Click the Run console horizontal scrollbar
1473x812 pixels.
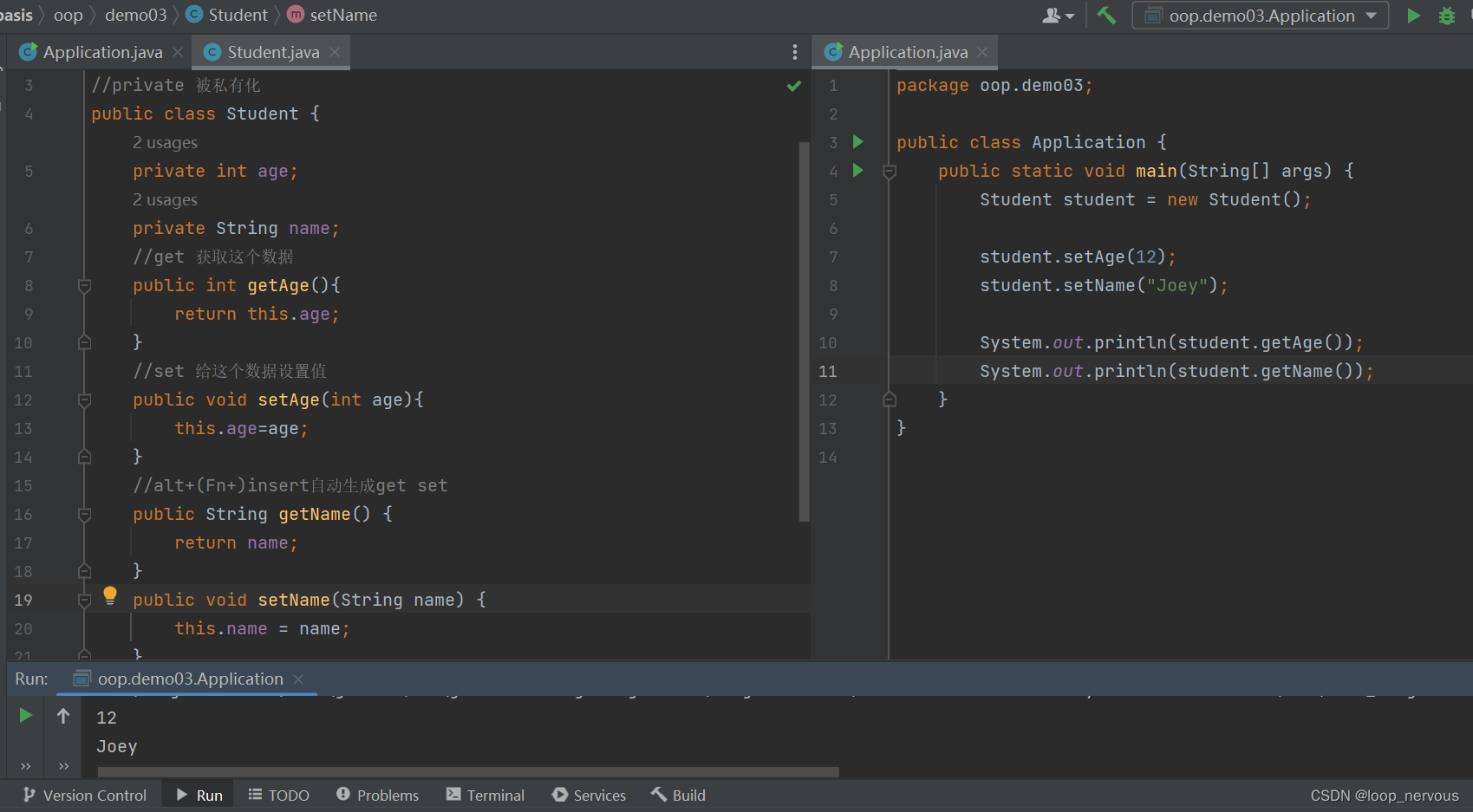pos(468,771)
